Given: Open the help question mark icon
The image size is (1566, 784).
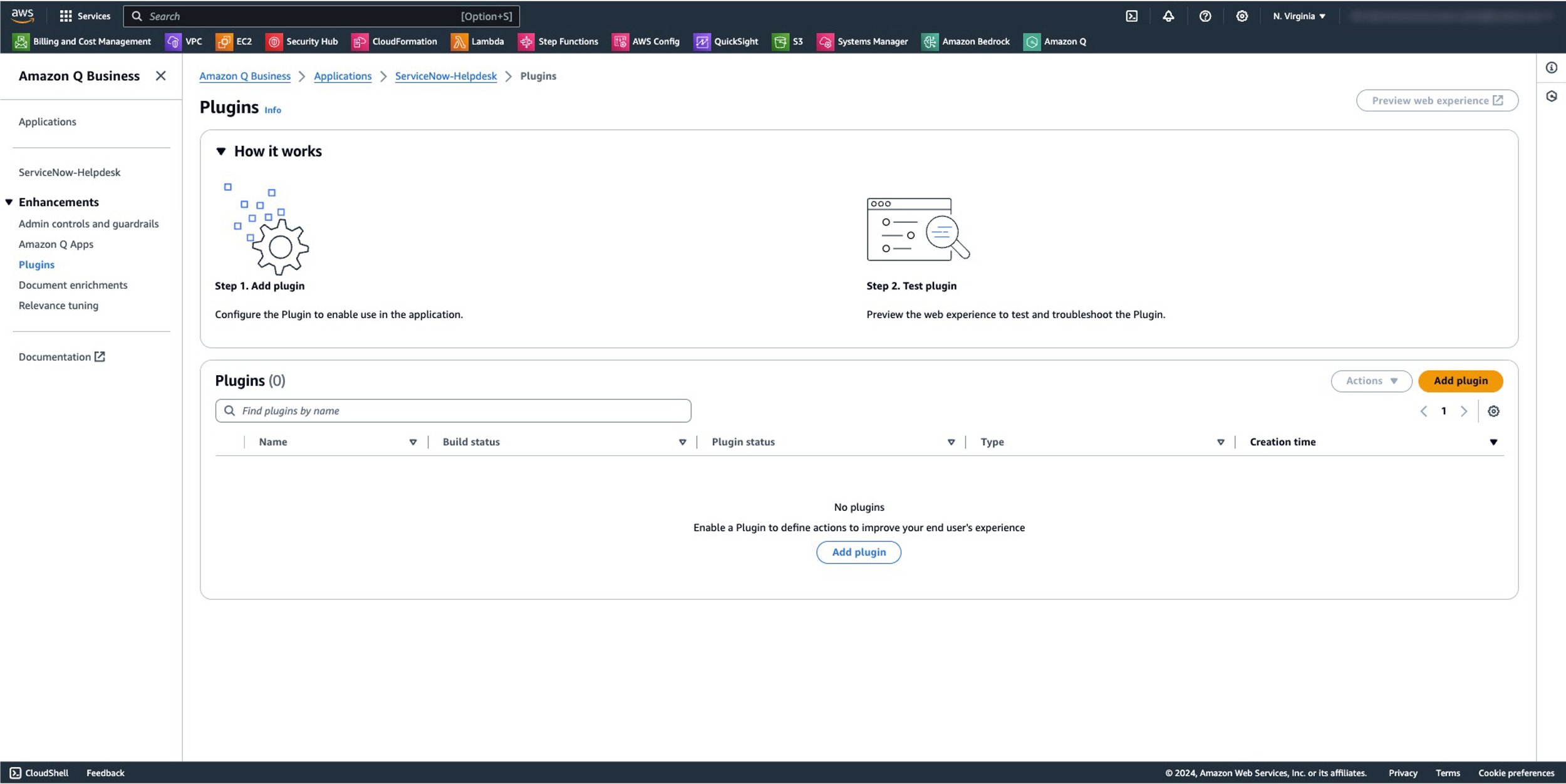Looking at the screenshot, I should tap(1205, 16).
